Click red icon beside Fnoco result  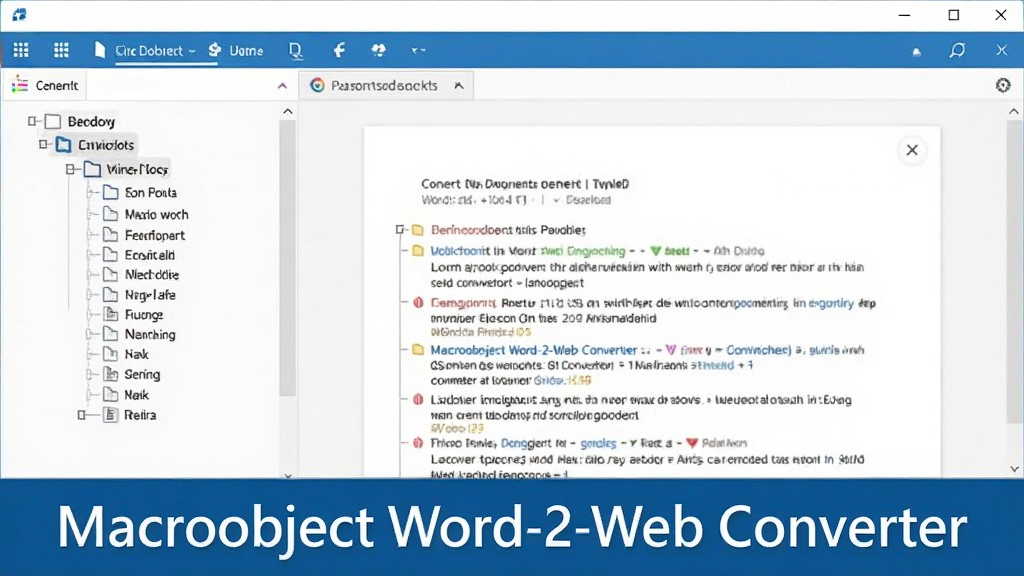(x=418, y=443)
